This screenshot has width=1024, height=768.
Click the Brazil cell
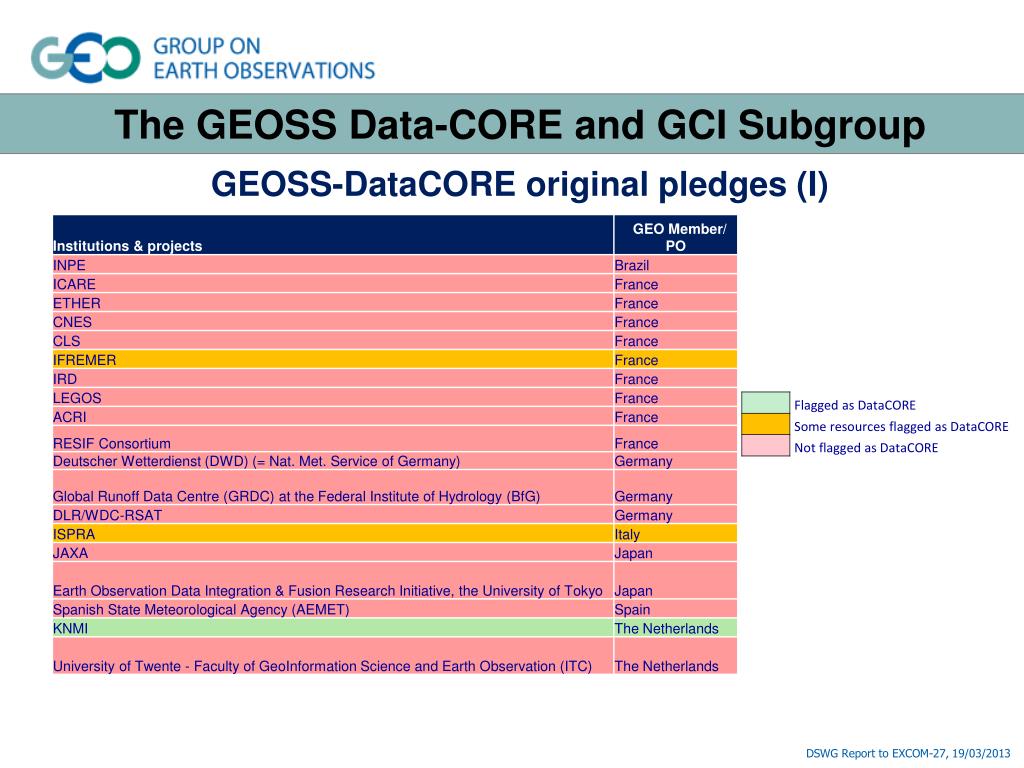675,264
